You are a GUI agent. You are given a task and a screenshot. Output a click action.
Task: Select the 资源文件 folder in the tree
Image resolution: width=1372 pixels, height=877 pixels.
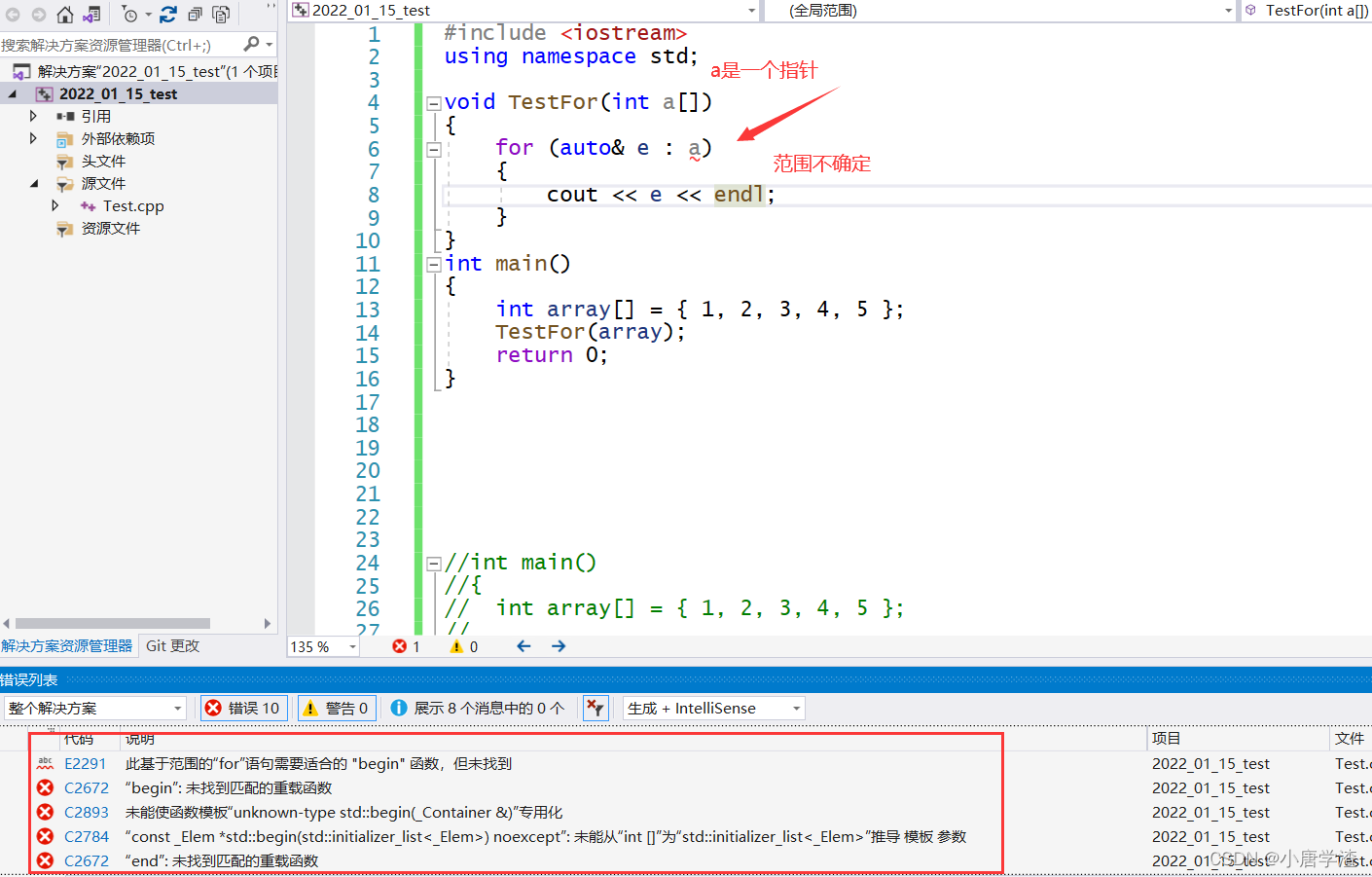pos(110,228)
